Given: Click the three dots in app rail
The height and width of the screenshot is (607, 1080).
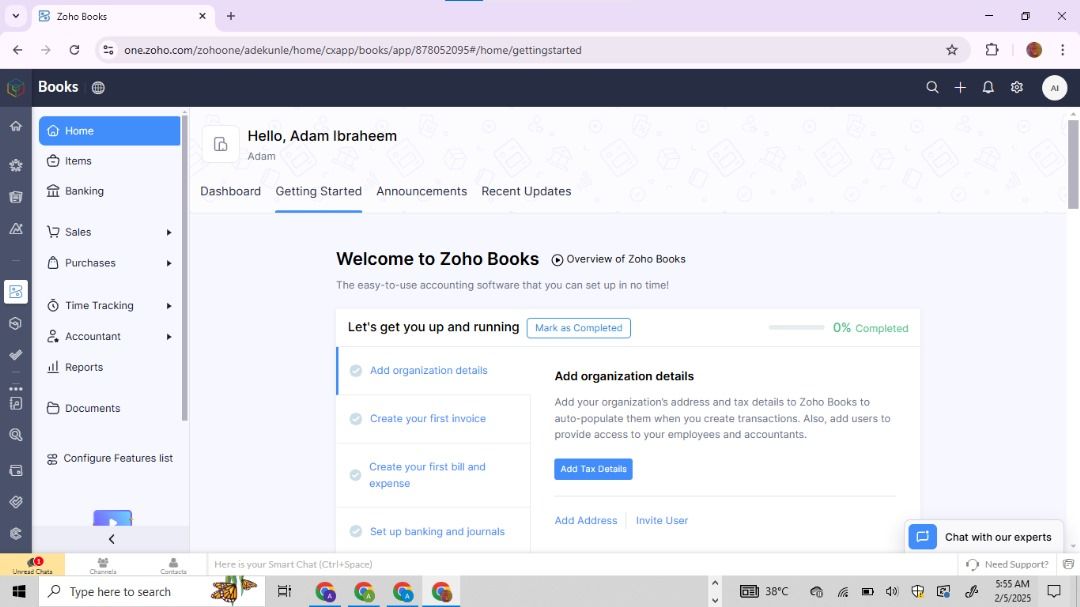Looking at the screenshot, I should (16, 389).
